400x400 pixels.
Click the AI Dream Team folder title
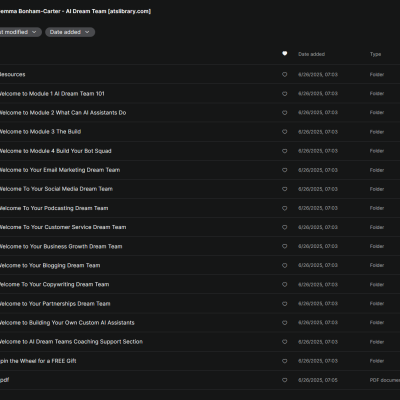pyautogui.click(x=75, y=11)
